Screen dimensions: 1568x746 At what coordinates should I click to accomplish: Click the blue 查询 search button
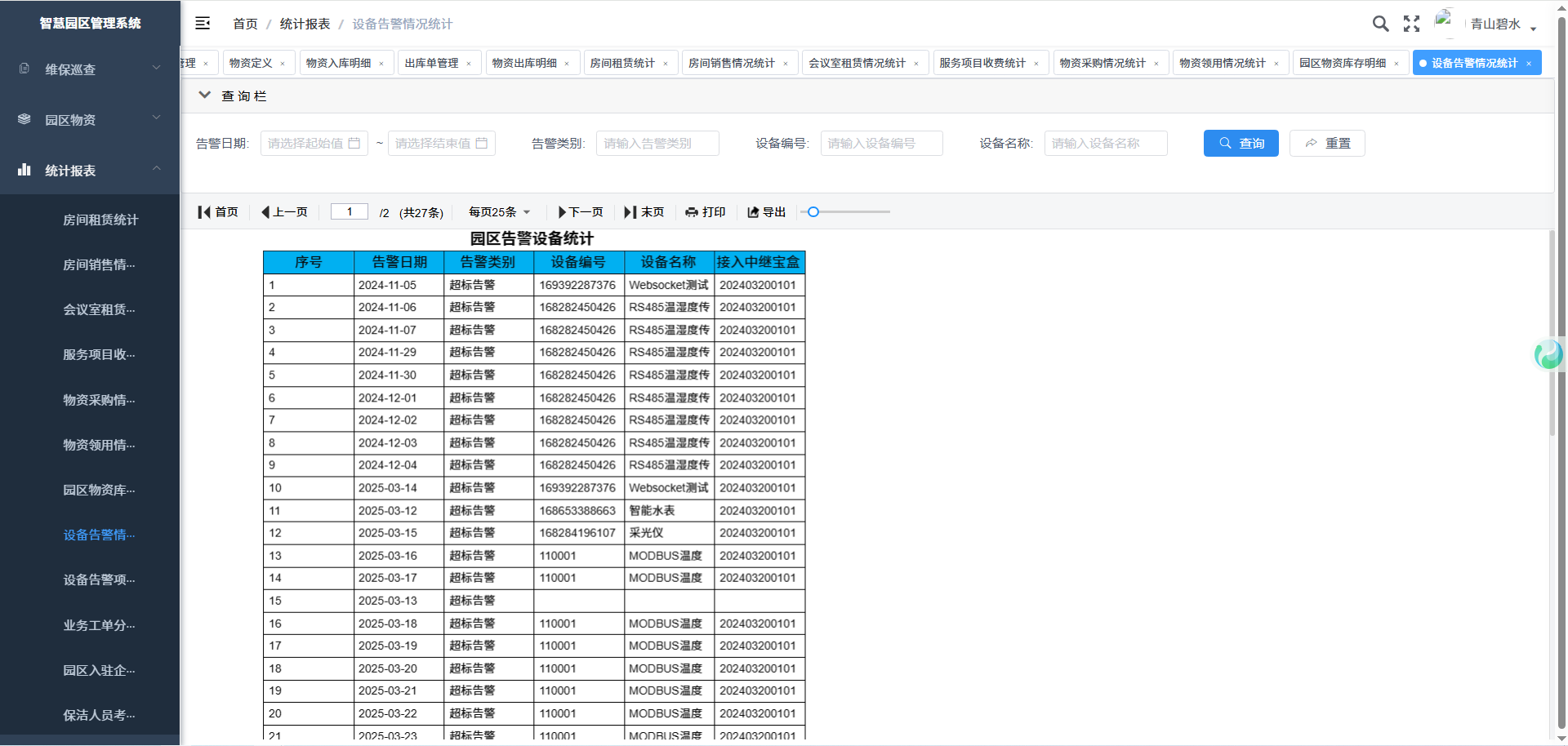pyautogui.click(x=1241, y=143)
